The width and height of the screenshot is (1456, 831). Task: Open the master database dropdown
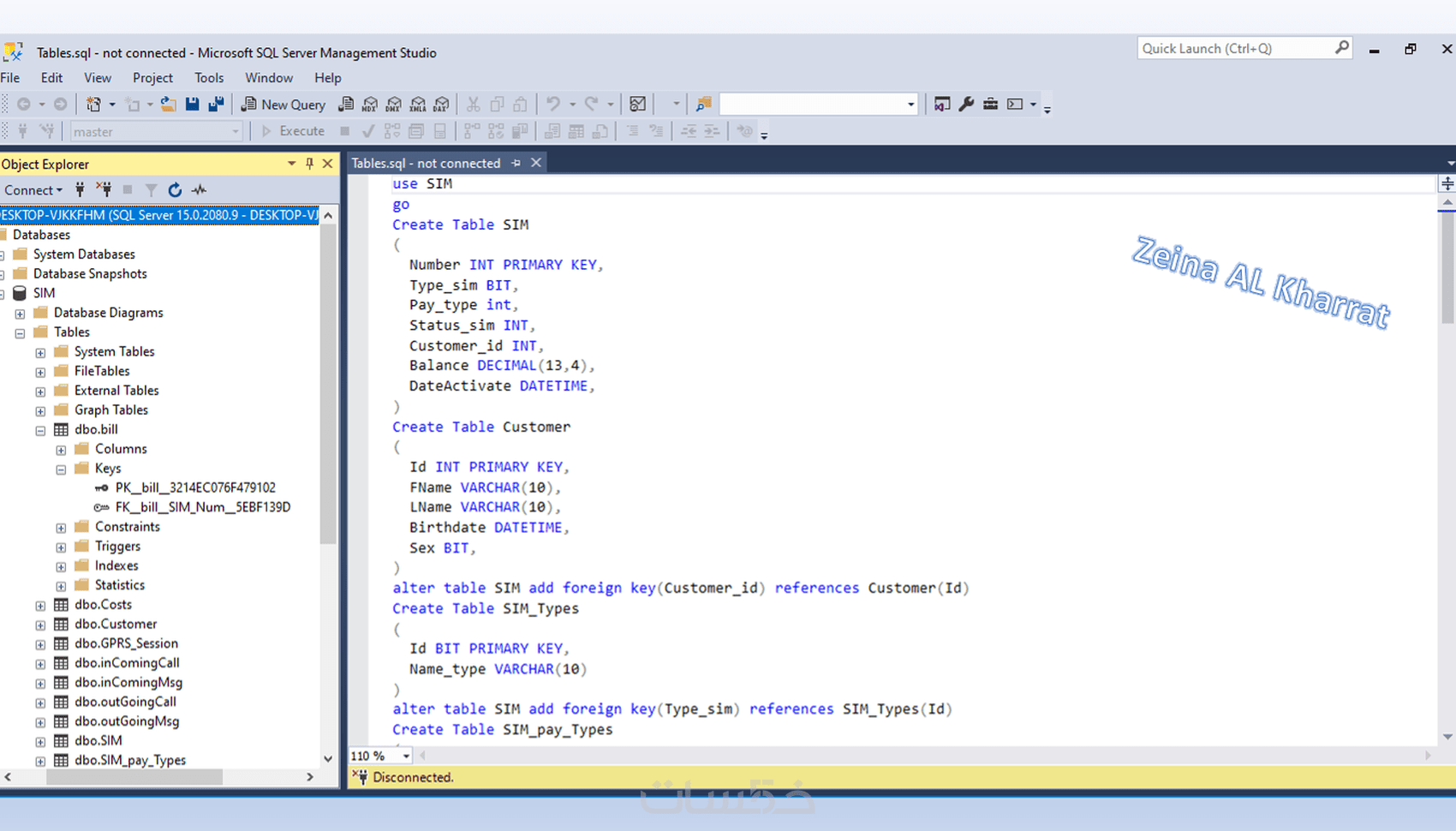click(237, 131)
